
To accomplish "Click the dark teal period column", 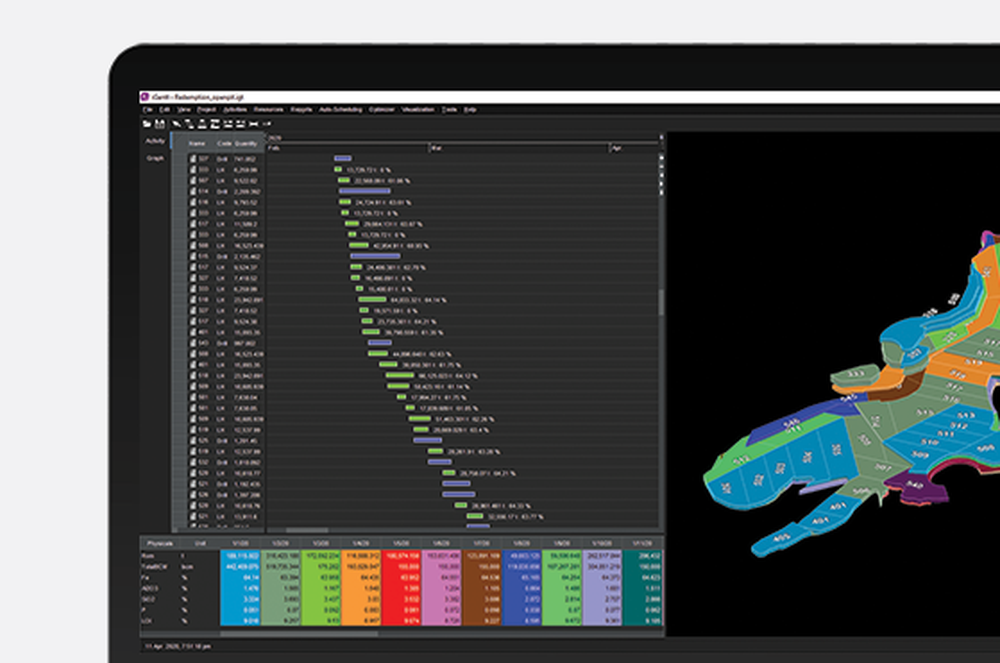I will pyautogui.click(x=642, y=588).
